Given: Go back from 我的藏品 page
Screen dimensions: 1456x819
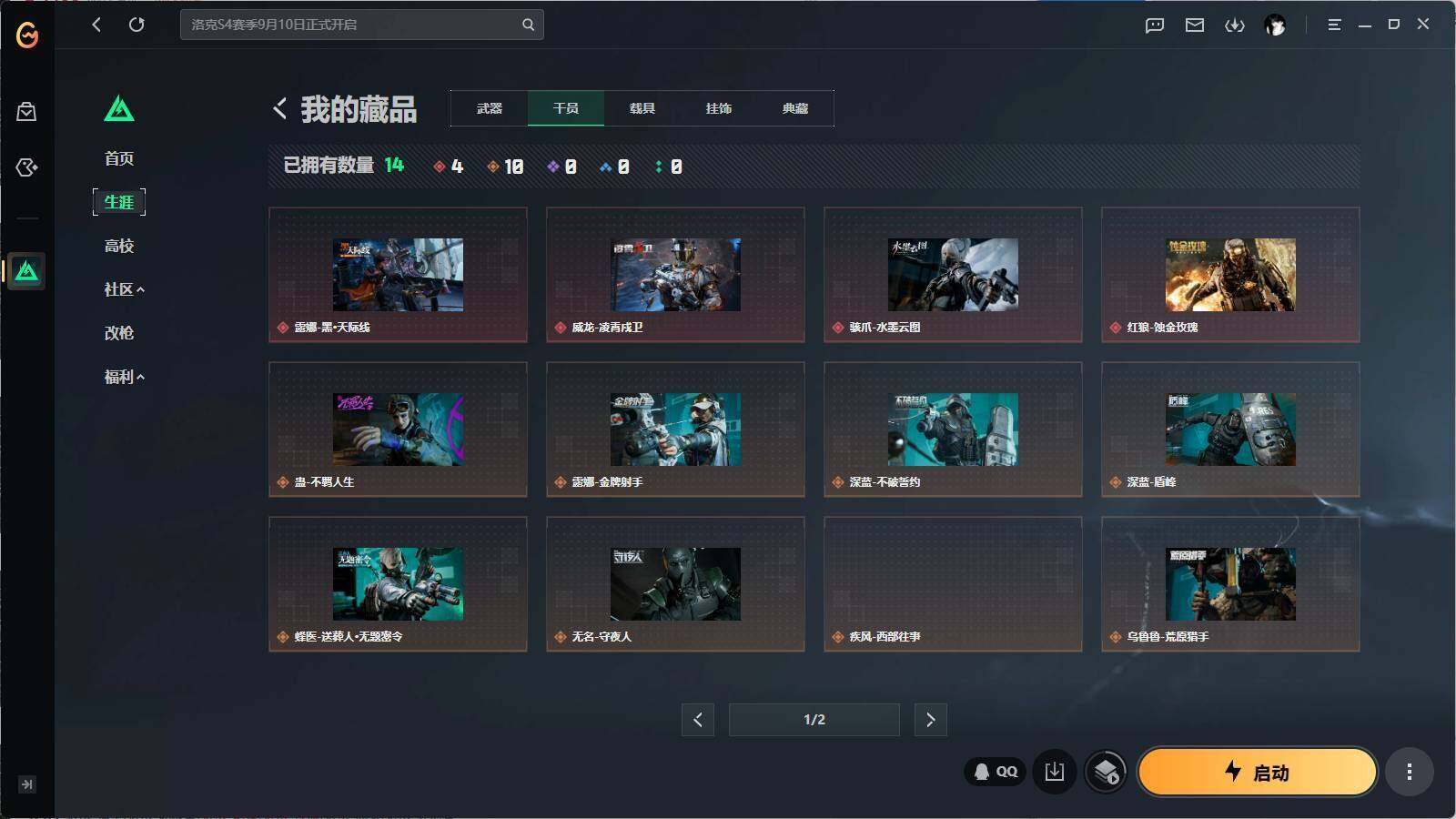Looking at the screenshot, I should tap(279, 109).
